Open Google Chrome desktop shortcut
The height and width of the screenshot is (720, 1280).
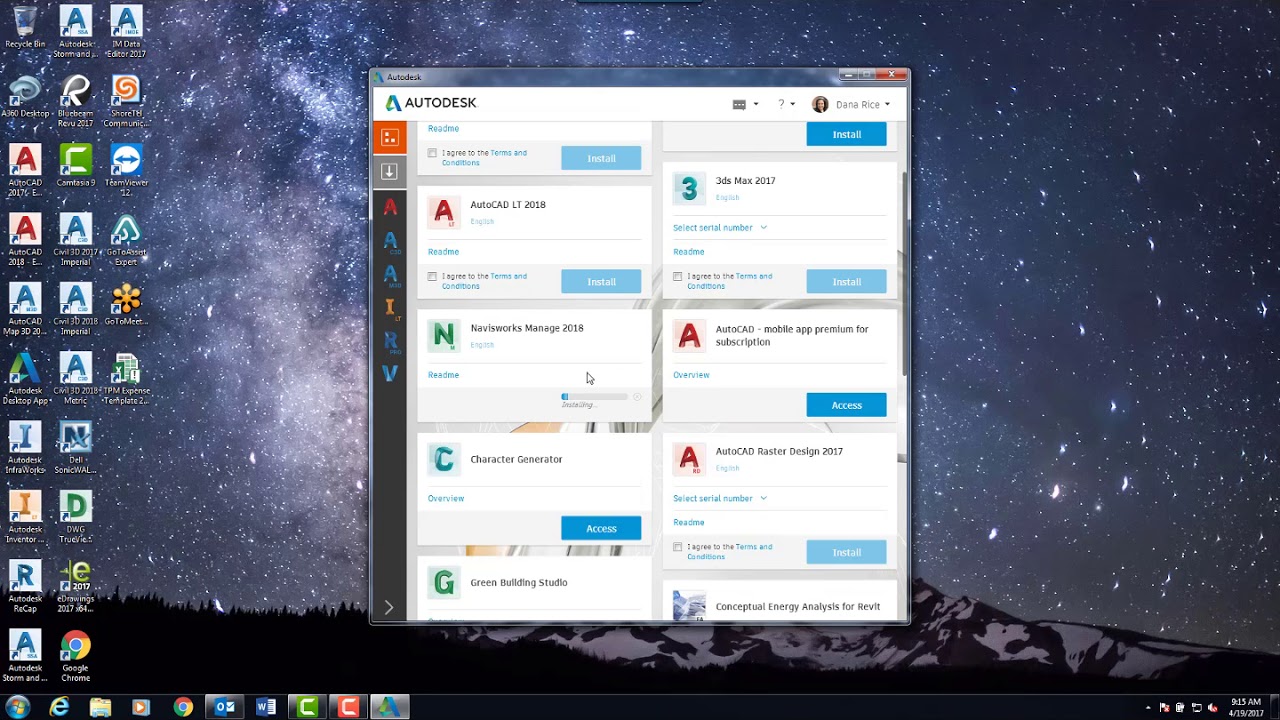(x=75, y=657)
